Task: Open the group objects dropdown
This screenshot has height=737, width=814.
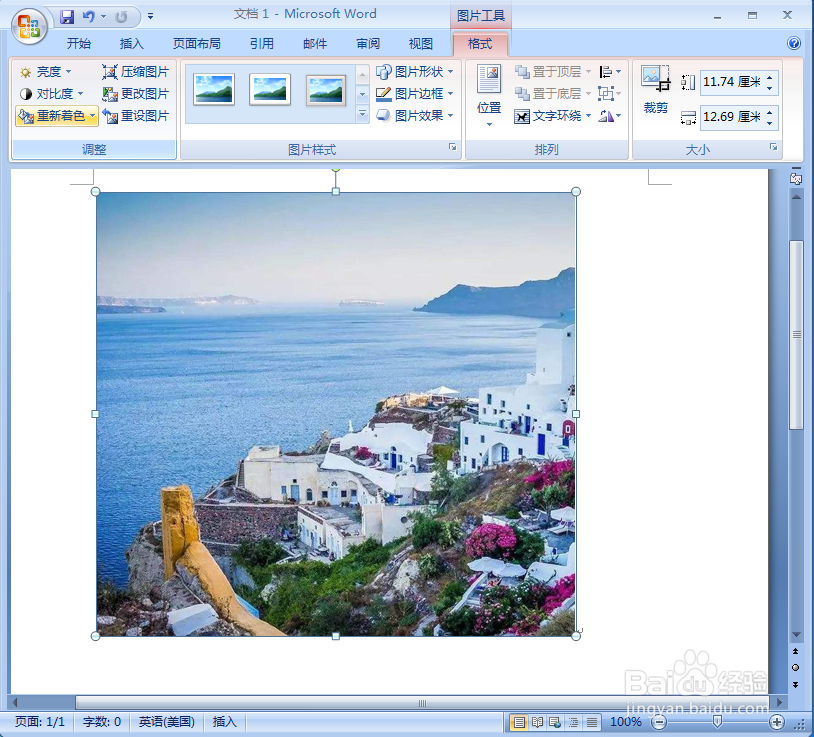Action: (x=609, y=93)
